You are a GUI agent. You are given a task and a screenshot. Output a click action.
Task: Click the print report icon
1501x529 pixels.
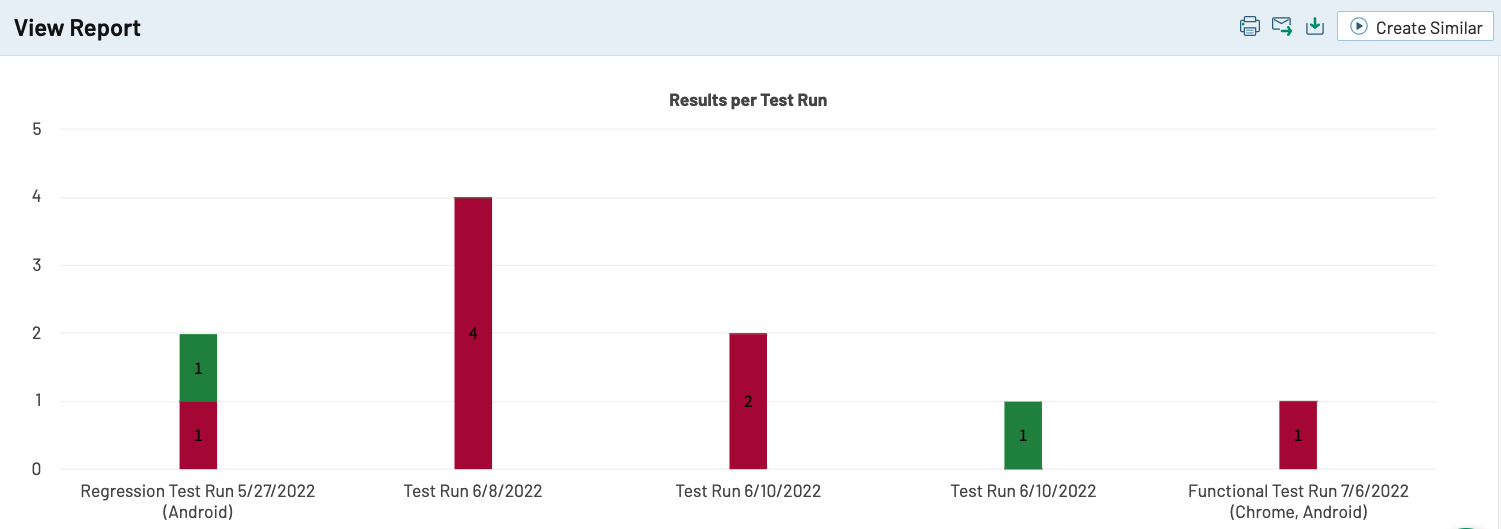click(1249, 27)
